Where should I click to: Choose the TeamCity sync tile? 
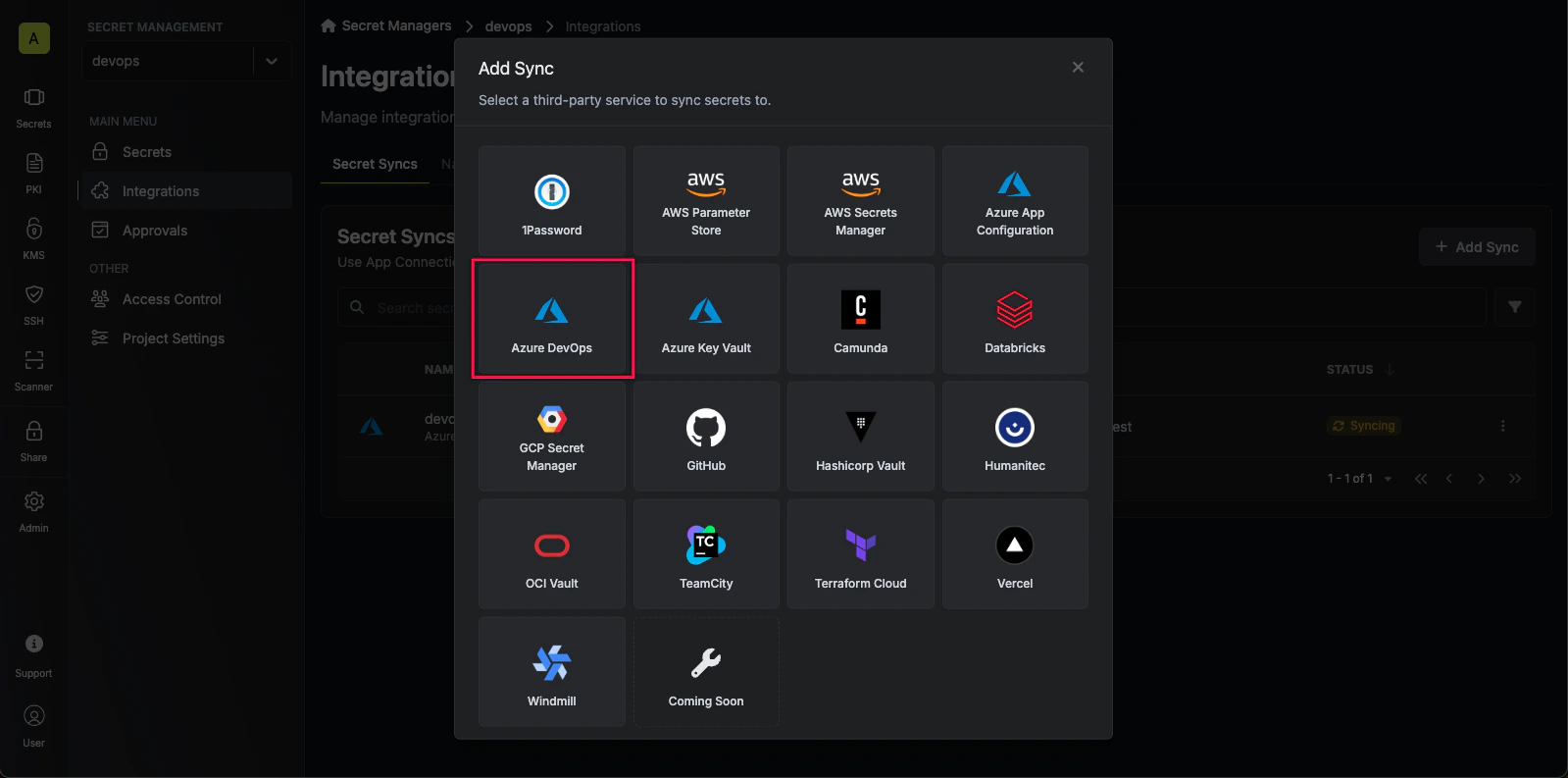click(706, 554)
